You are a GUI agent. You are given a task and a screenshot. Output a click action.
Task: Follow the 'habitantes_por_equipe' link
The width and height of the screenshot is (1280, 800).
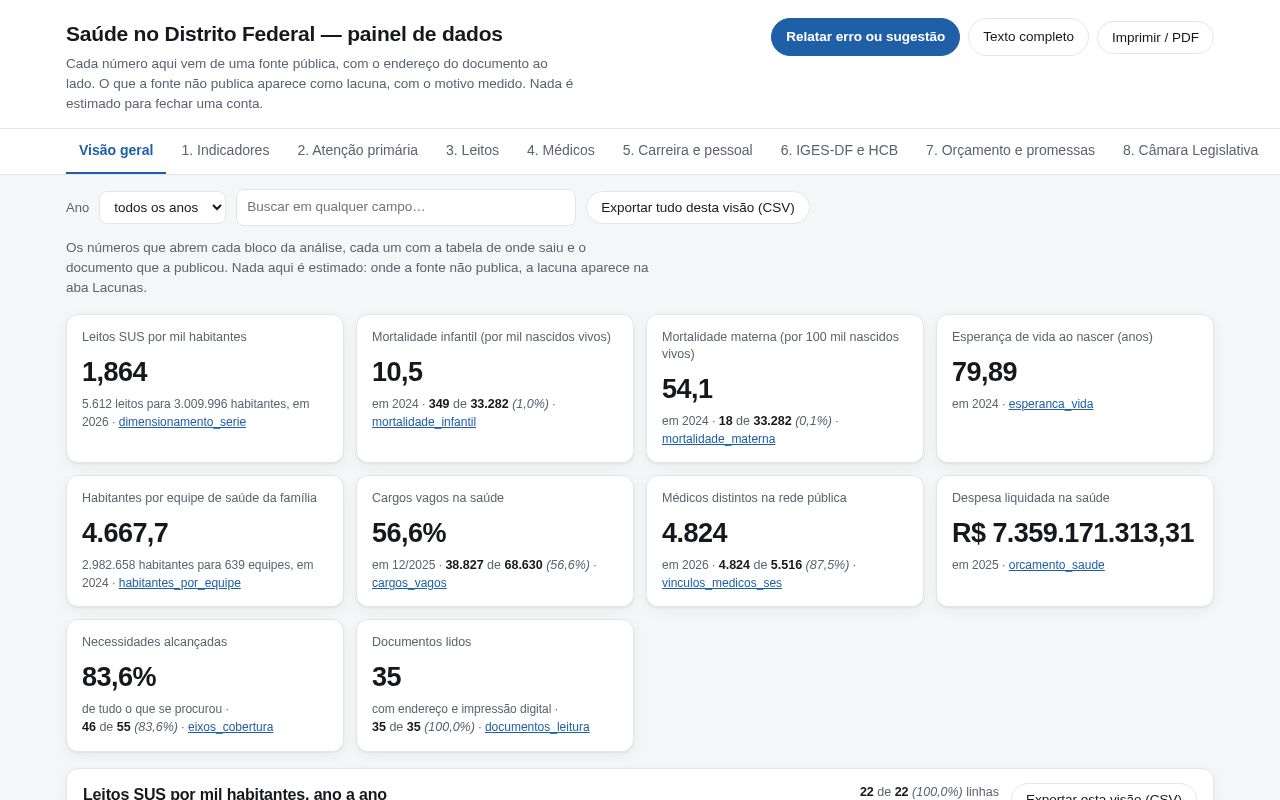180,583
